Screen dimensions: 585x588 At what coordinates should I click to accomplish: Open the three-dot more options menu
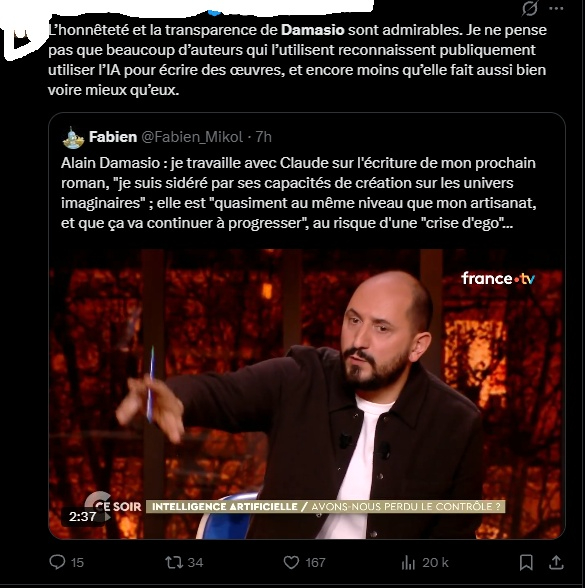(x=556, y=9)
